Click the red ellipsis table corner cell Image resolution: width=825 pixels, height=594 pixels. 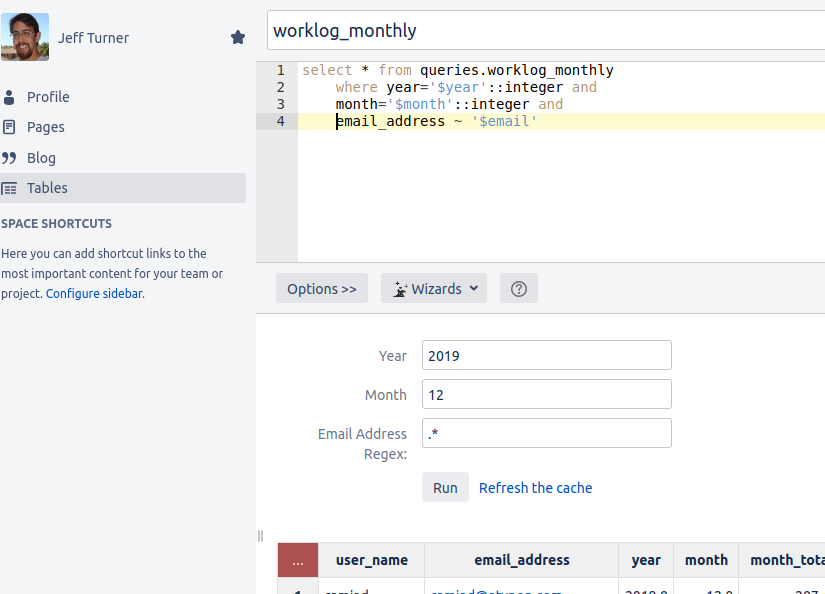click(x=298, y=560)
